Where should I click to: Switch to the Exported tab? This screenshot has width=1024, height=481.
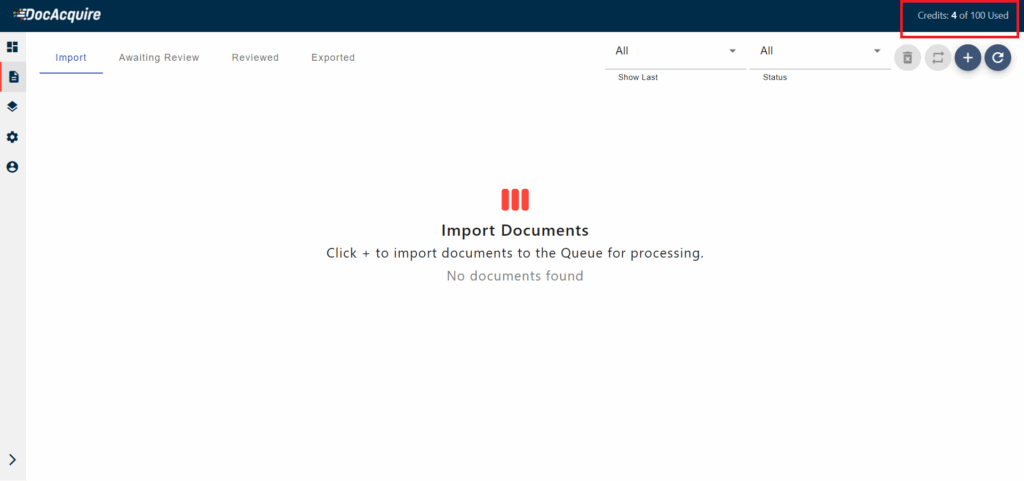coord(333,58)
